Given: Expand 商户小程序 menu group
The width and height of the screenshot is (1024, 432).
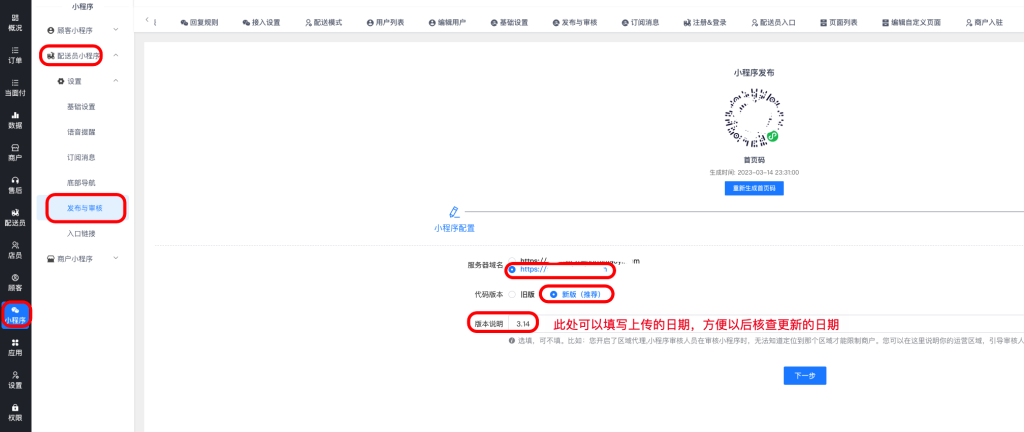Looking at the screenshot, I should [83, 259].
